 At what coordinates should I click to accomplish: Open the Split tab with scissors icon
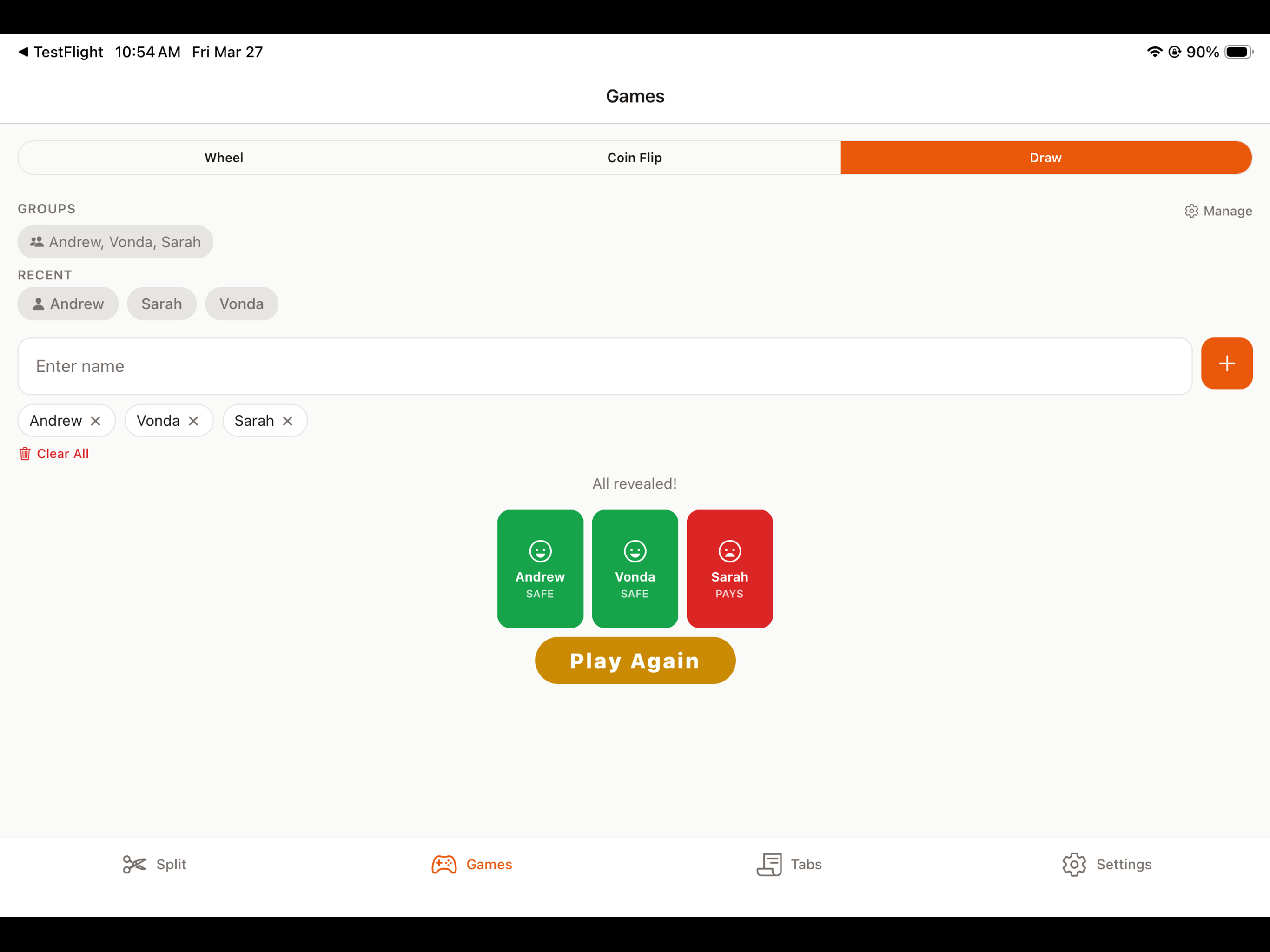click(154, 864)
